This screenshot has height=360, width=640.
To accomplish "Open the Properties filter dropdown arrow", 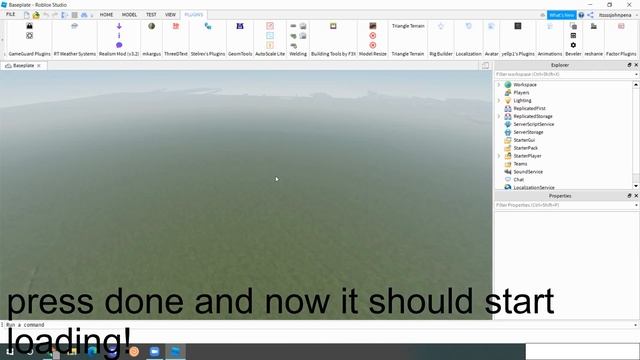I will click(x=636, y=205).
